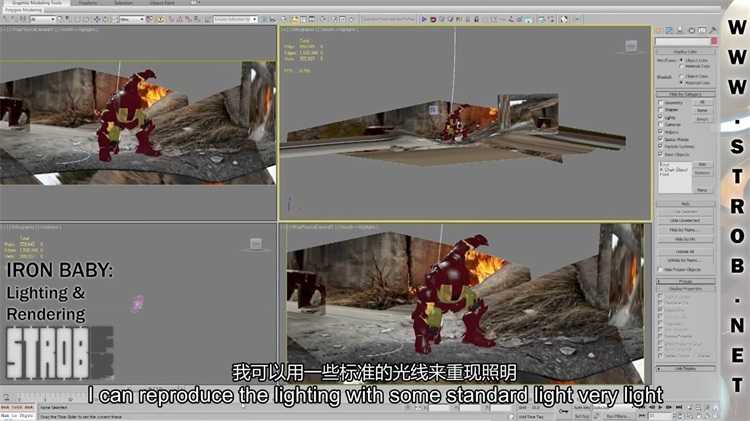This screenshot has width=750, height=421.
Task: Toggle the Helpers hide category checkbox
Action: (x=661, y=132)
